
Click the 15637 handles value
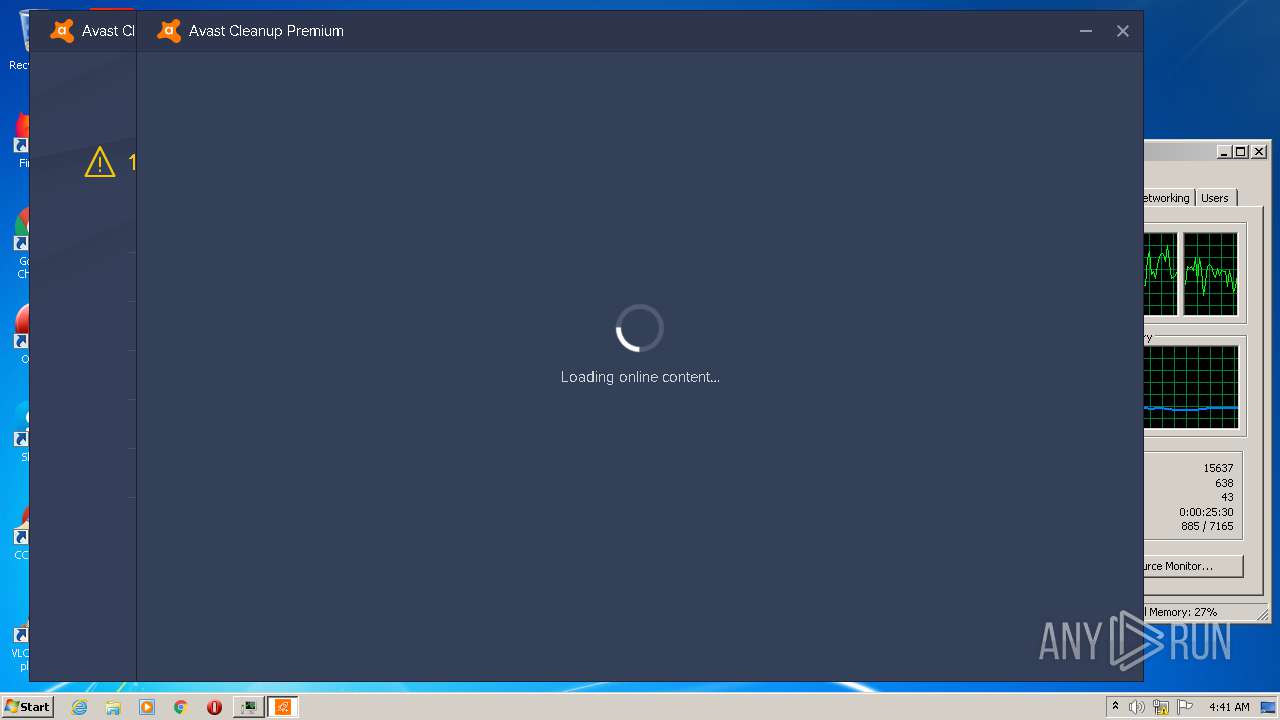[x=1218, y=468]
